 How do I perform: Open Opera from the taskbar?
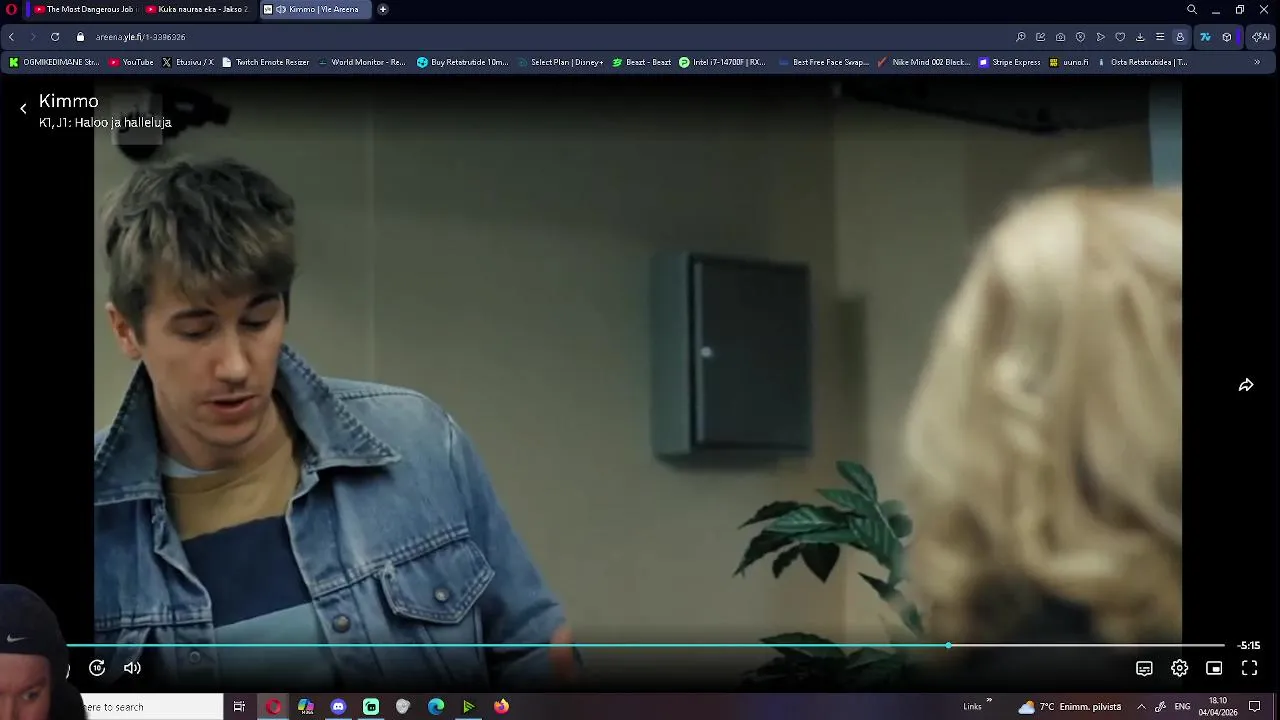[273, 707]
